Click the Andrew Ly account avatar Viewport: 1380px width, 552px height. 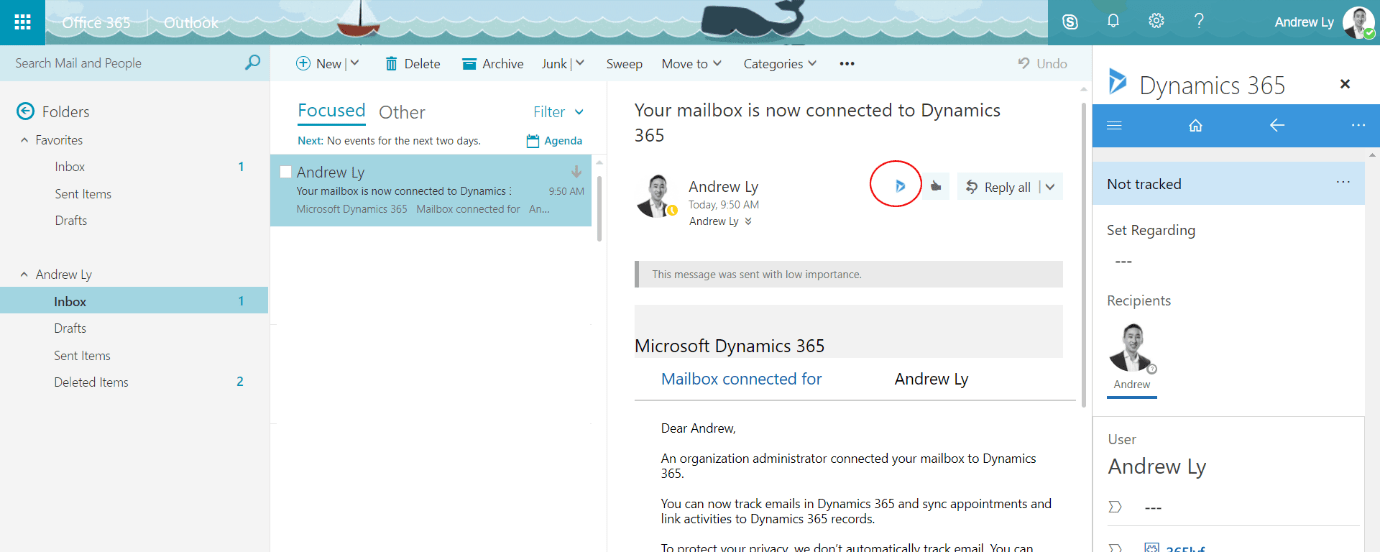pos(1358,22)
